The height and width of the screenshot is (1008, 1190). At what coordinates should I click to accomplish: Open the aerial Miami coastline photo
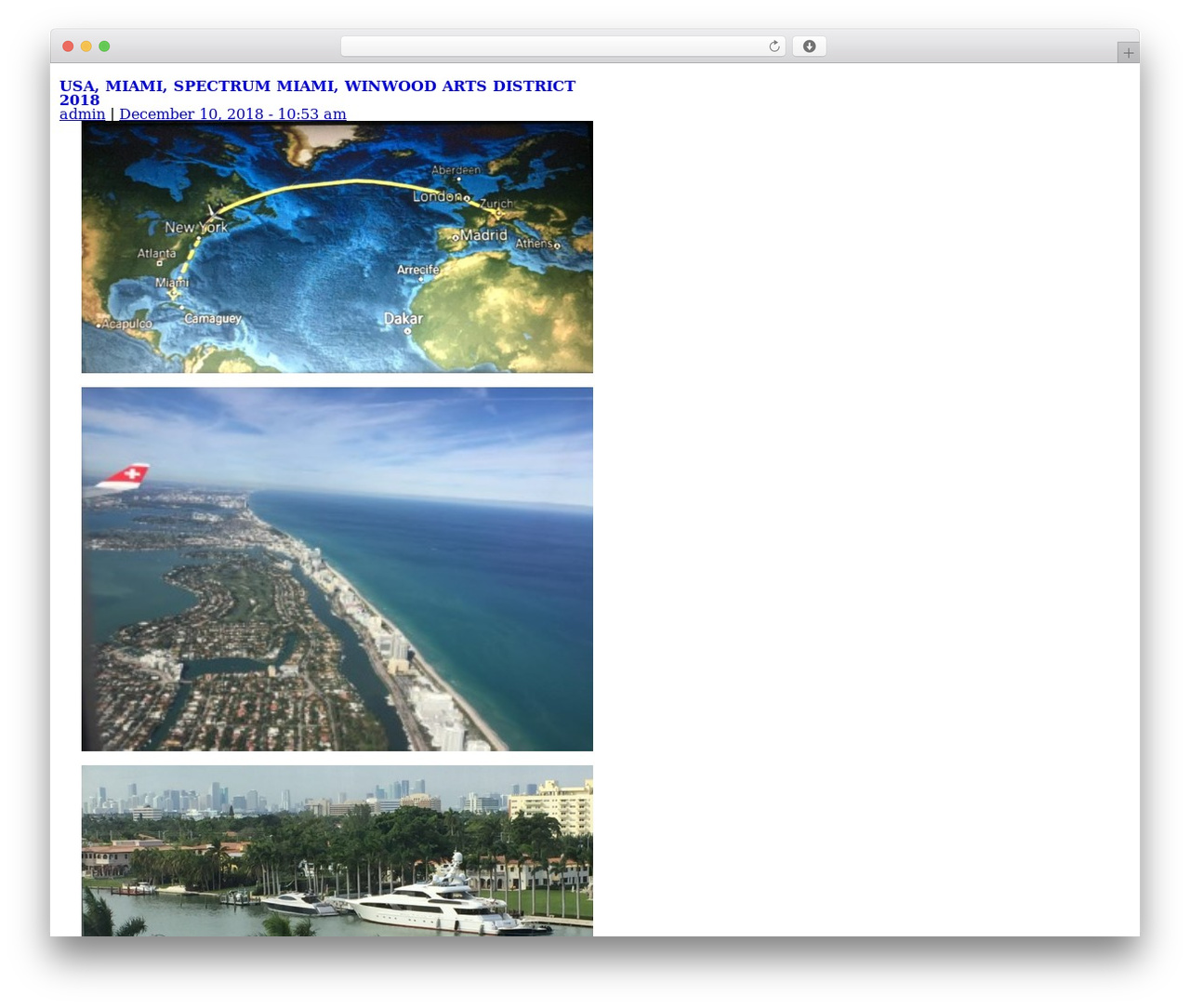(x=337, y=569)
